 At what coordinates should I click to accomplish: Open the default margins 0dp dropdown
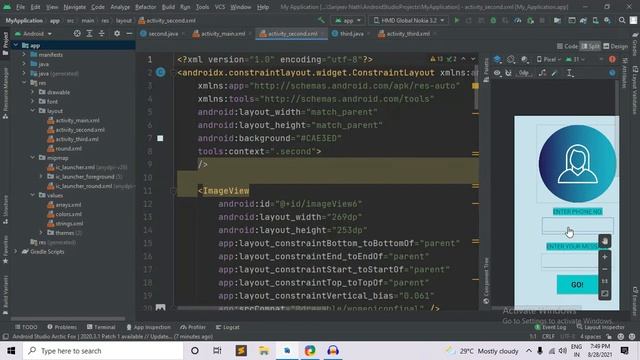(x=524, y=73)
